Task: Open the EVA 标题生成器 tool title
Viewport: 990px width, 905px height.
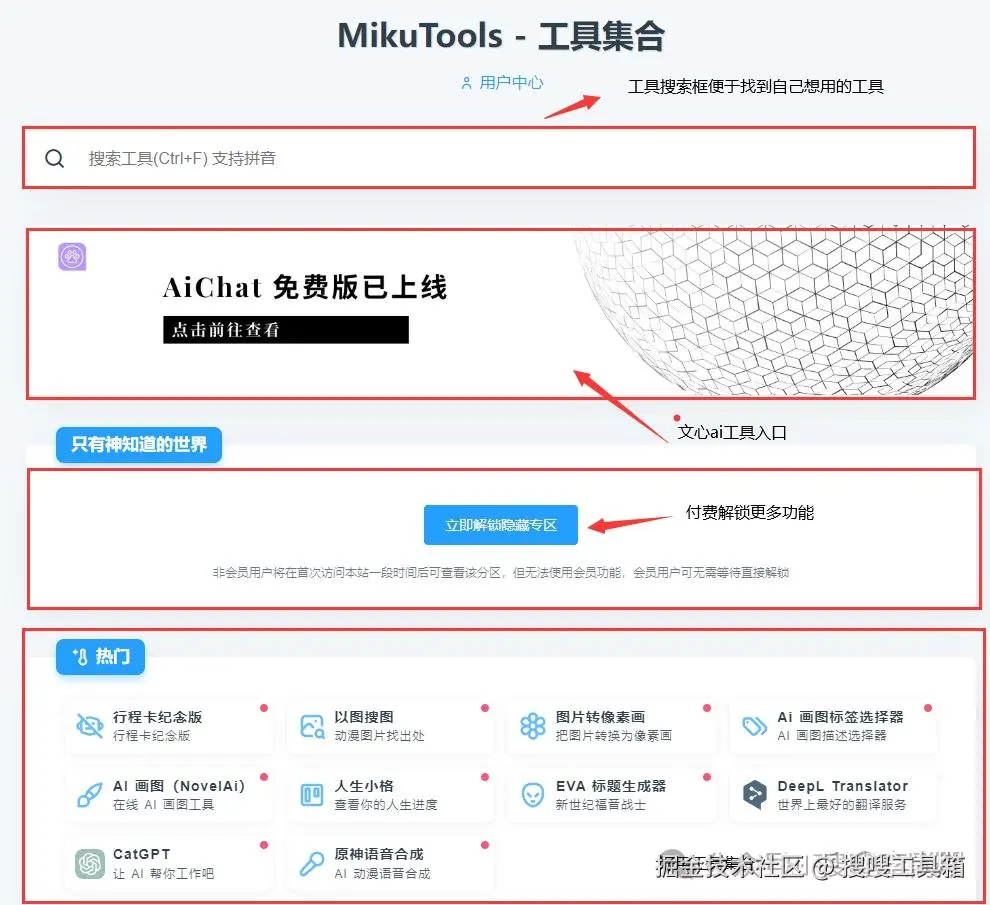Action: (x=611, y=786)
